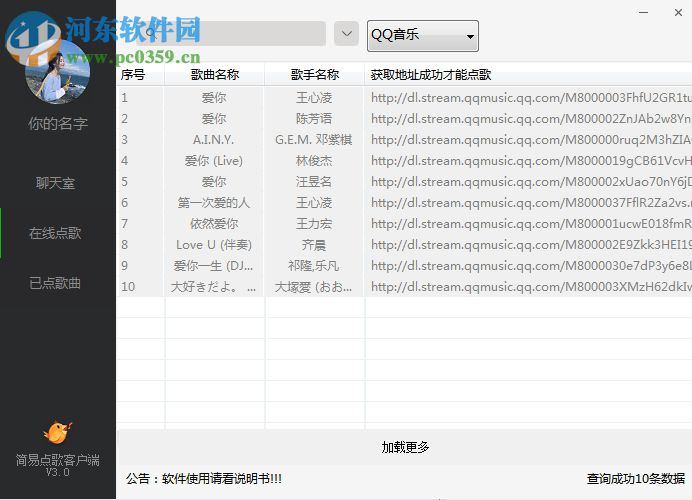Image resolution: width=692 pixels, height=500 pixels.
Task: Click singer G.E.M. 邓紫棋
Action: tap(314, 140)
